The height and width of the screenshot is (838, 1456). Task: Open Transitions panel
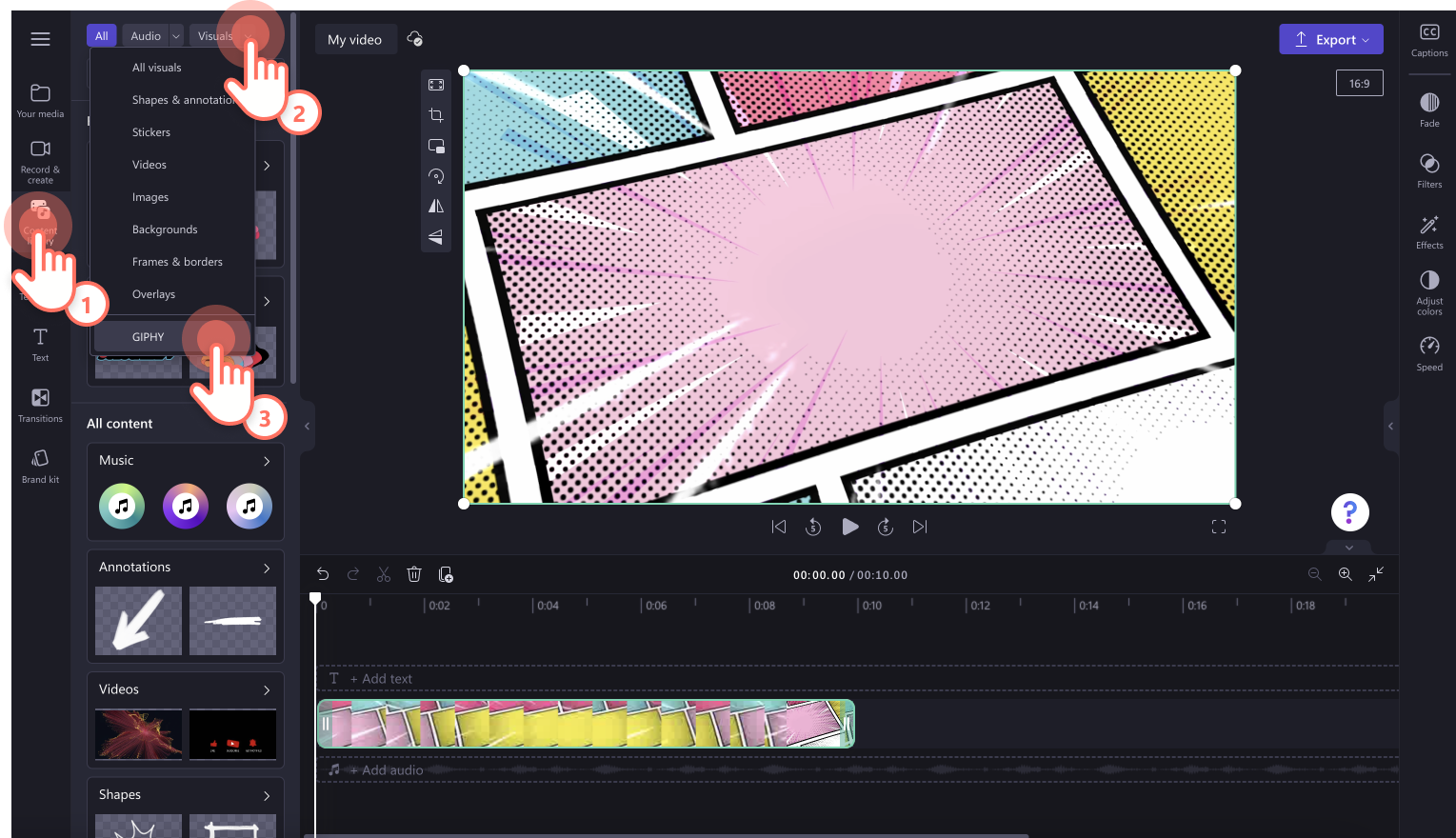pyautogui.click(x=40, y=405)
